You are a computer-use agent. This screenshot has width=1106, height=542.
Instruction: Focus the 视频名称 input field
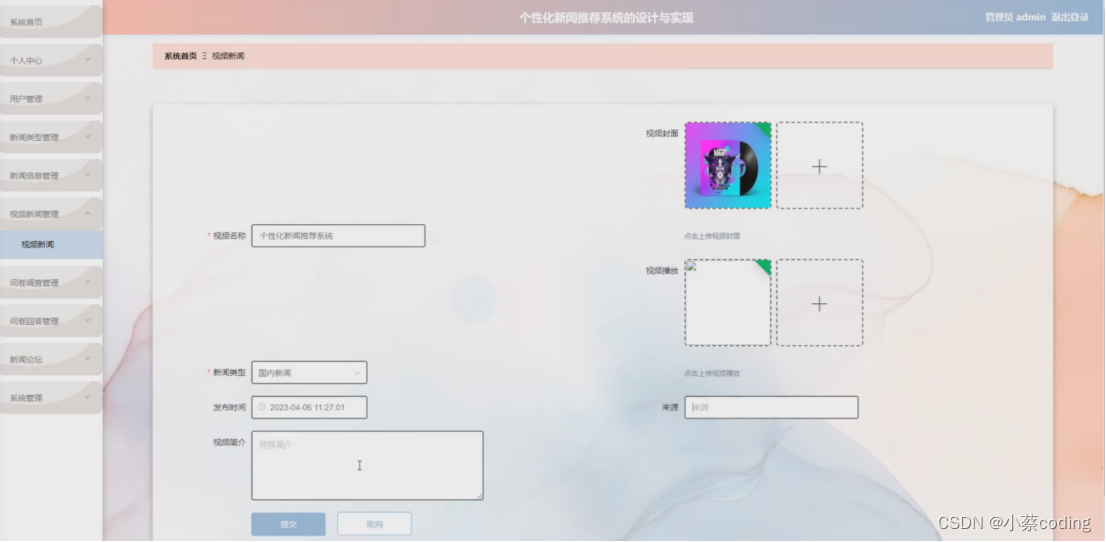tap(338, 236)
